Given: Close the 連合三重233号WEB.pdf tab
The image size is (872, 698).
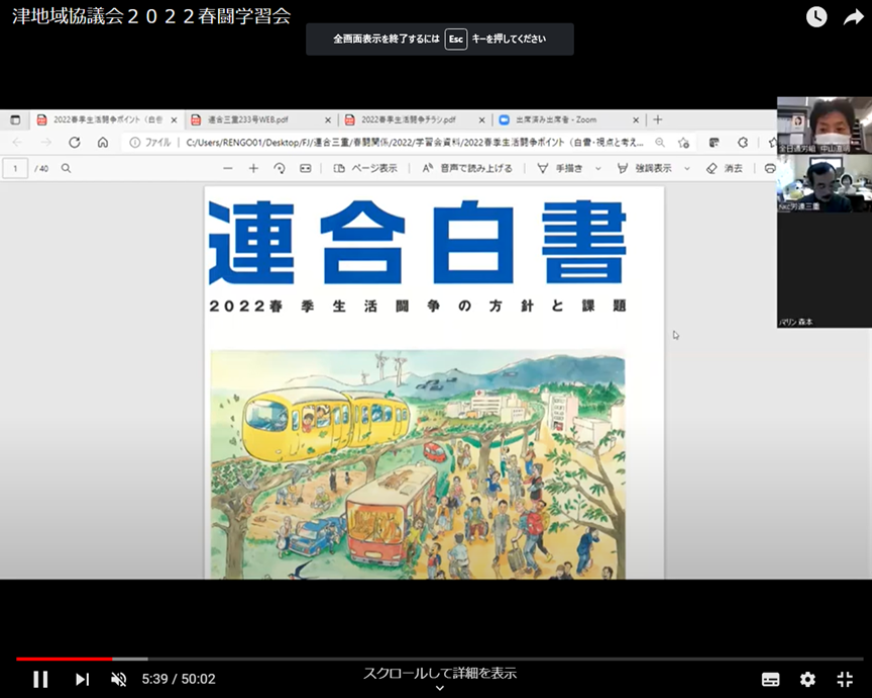Looking at the screenshot, I should tap(328, 120).
